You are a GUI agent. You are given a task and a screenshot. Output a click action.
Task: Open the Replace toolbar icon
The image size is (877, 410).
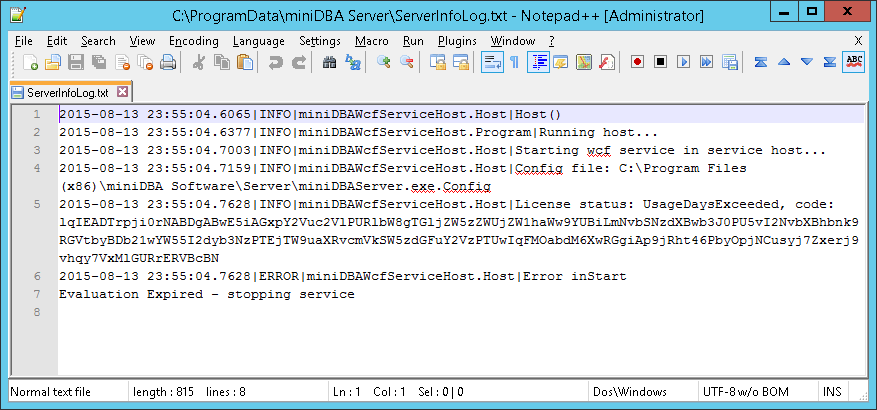(x=353, y=62)
